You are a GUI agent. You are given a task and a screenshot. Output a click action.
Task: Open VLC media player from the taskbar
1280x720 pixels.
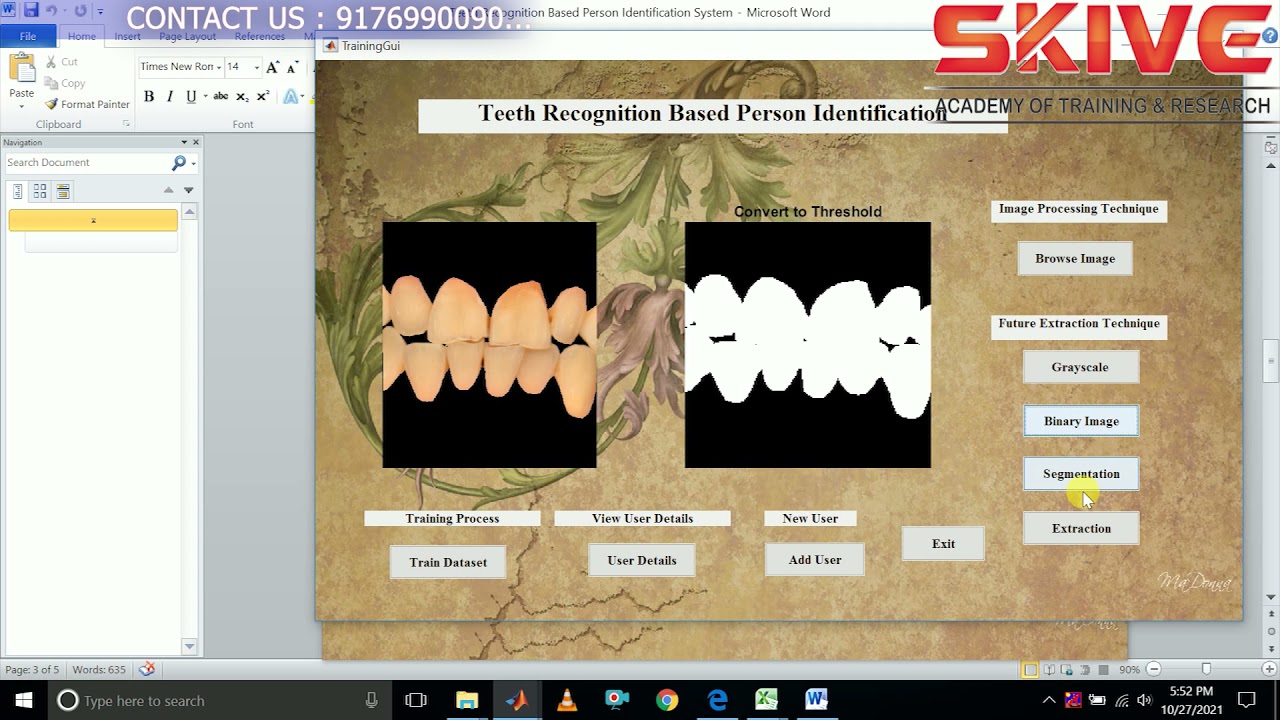coord(567,700)
